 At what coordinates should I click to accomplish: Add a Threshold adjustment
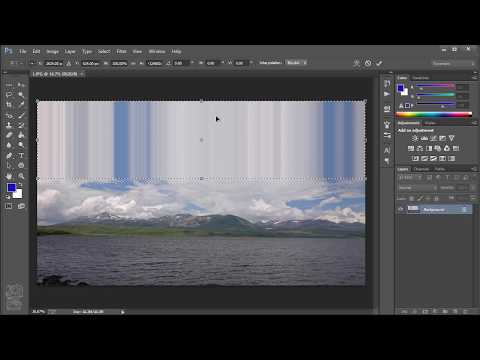click(433, 158)
